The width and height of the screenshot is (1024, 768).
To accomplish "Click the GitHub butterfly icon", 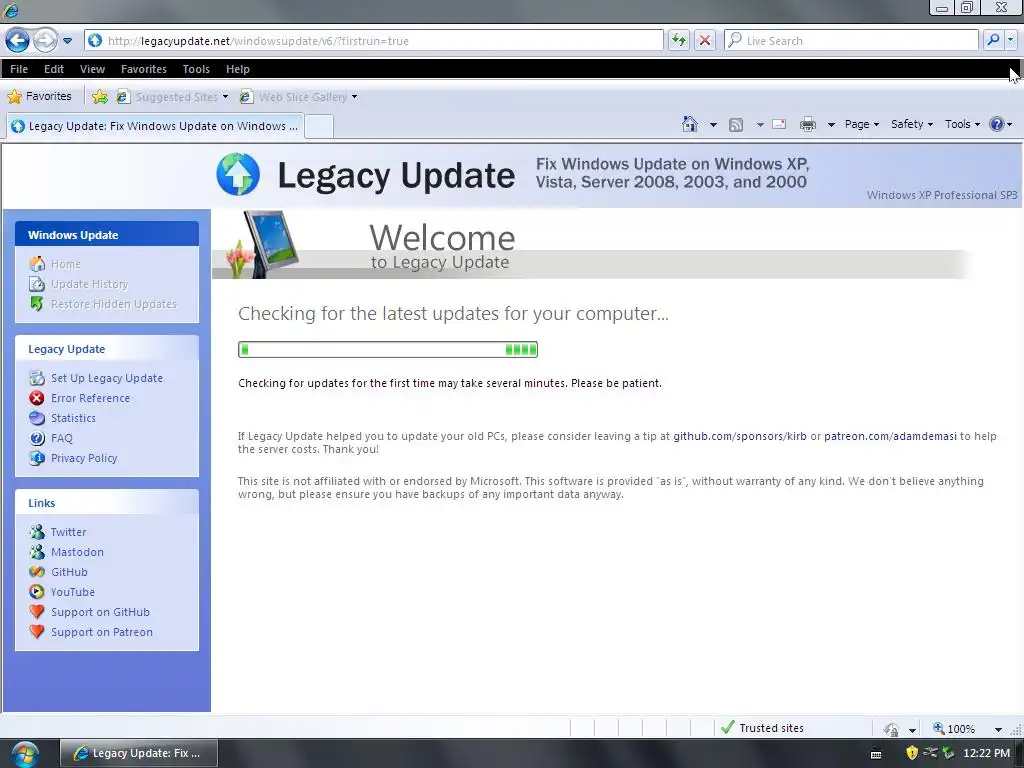I will [x=37, y=572].
